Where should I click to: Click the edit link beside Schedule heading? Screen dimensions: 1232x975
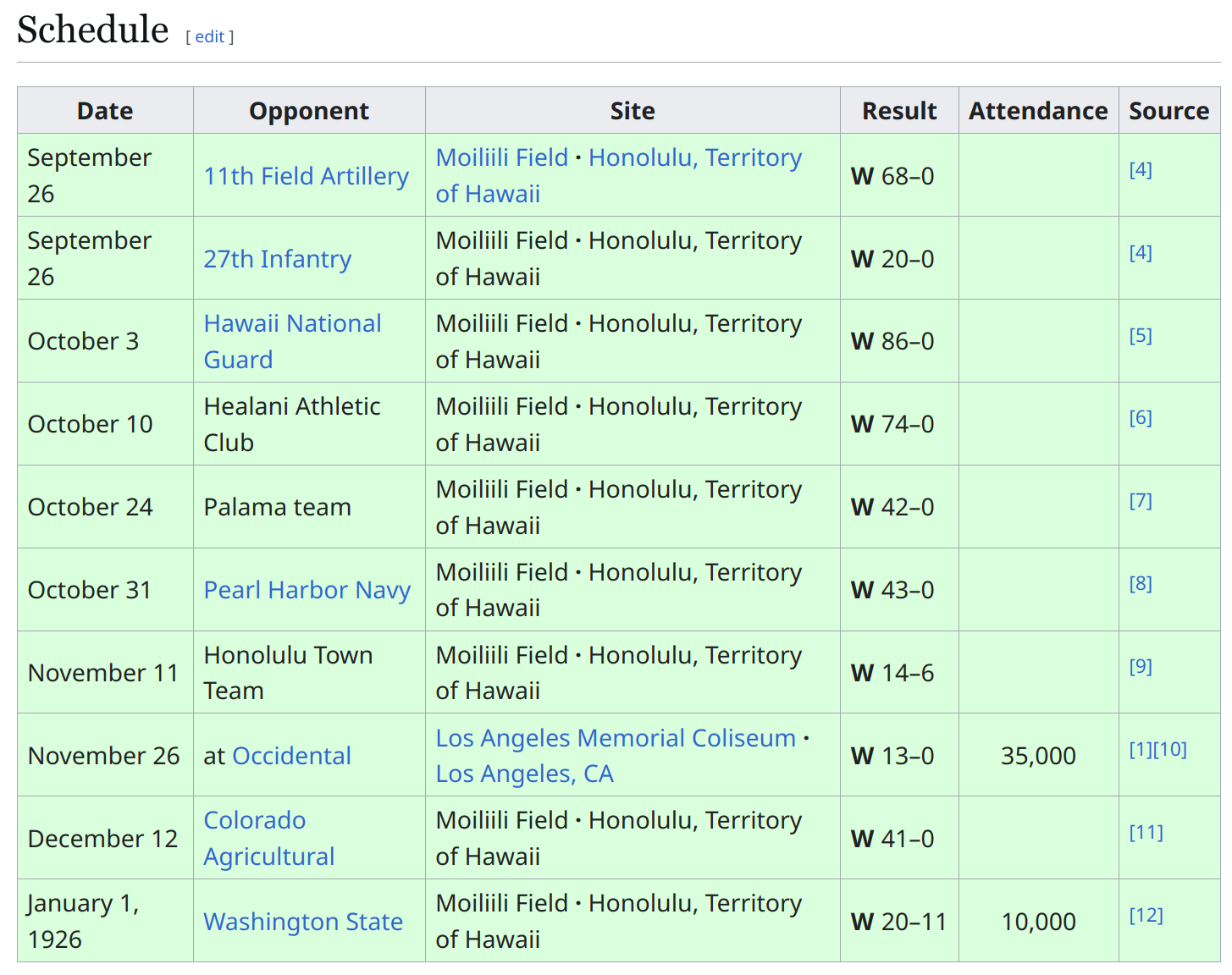tap(209, 36)
